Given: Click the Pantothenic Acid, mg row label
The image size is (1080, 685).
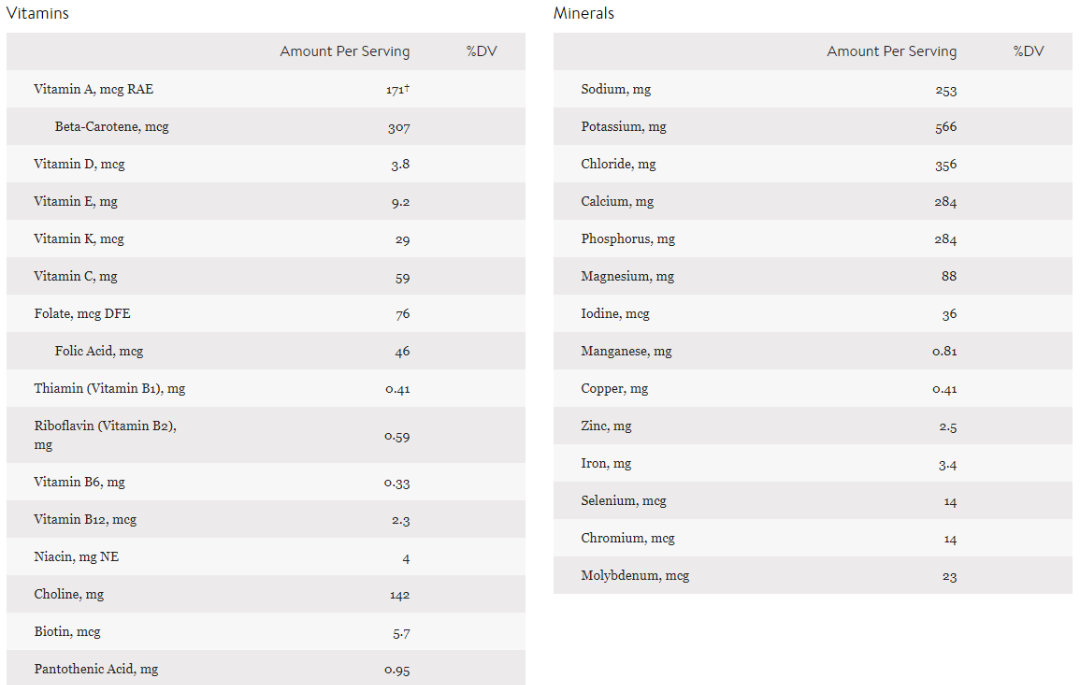Looking at the screenshot, I should point(96,670).
